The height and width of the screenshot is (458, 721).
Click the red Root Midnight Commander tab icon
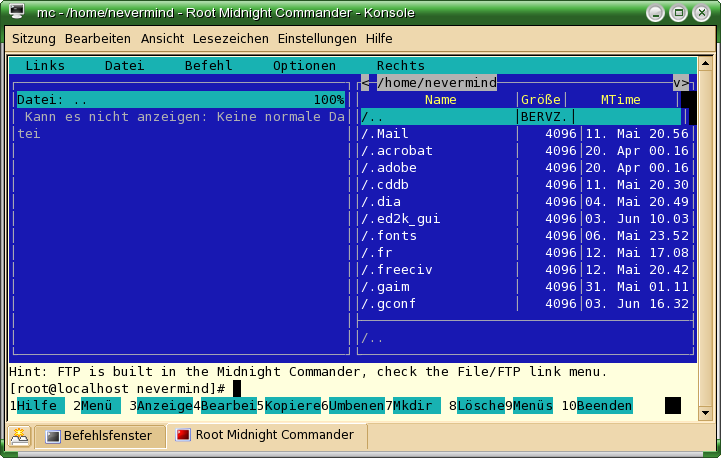[183, 435]
